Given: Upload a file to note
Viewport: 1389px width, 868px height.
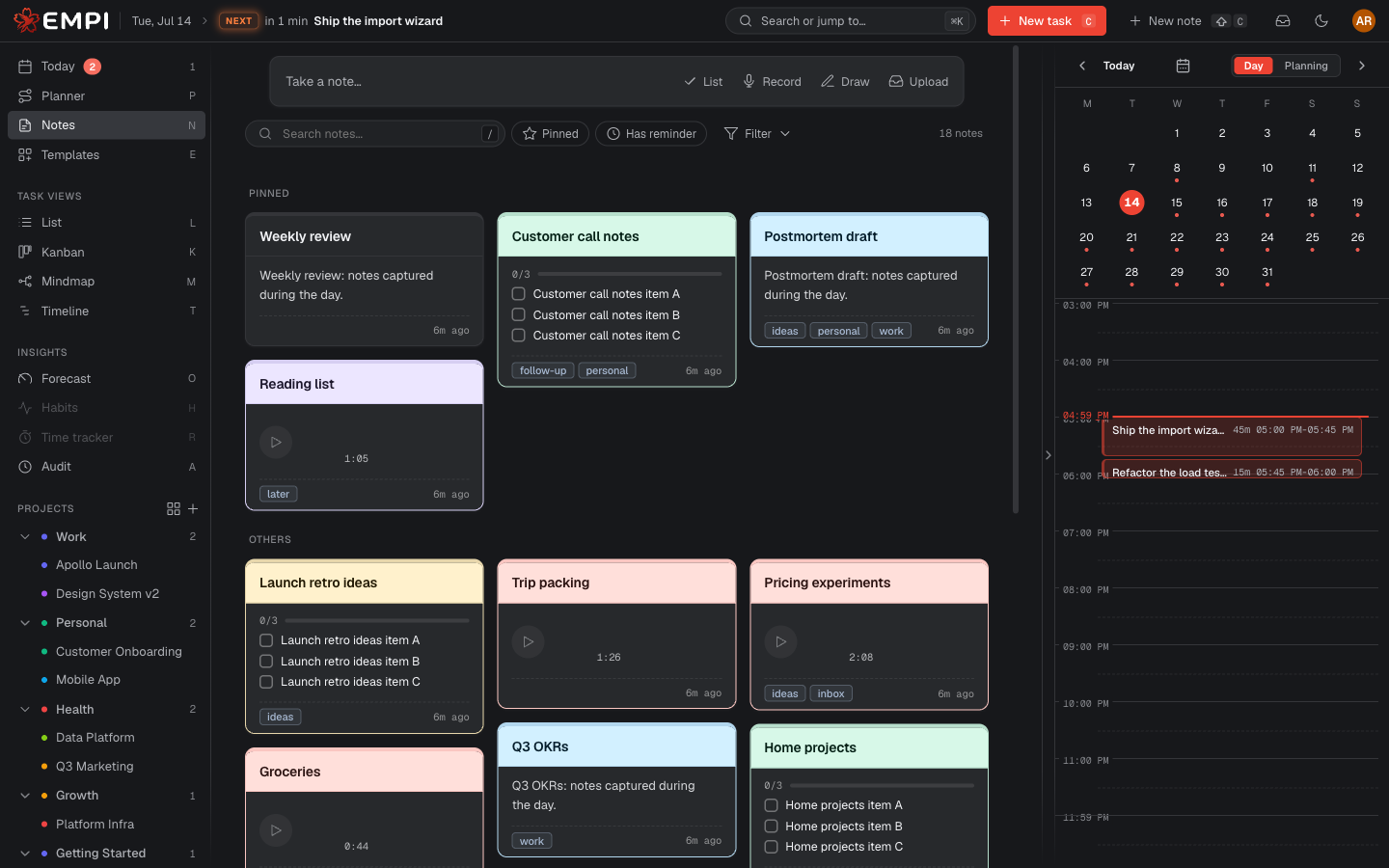Looking at the screenshot, I should (x=918, y=82).
